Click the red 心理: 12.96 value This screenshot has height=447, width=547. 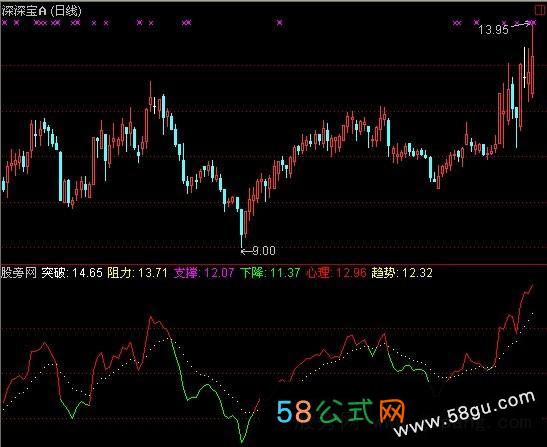click(336, 273)
